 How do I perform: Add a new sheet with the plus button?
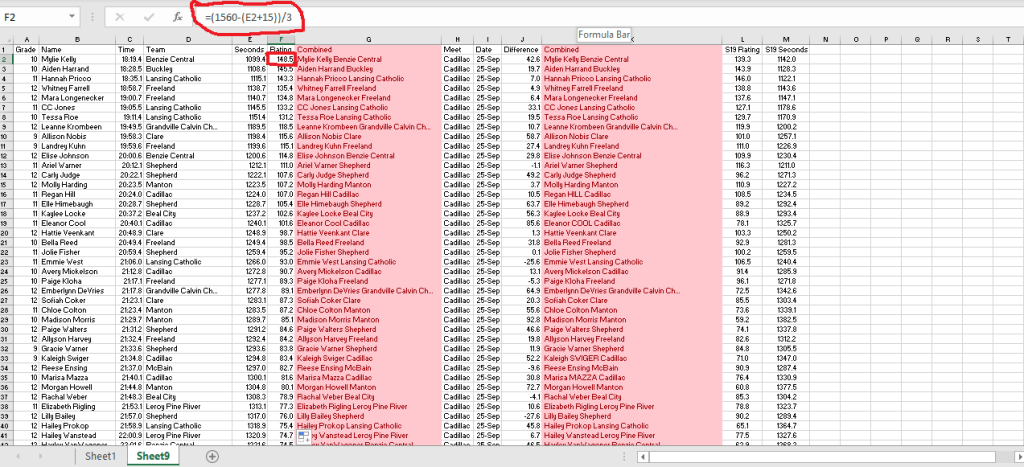[212, 456]
